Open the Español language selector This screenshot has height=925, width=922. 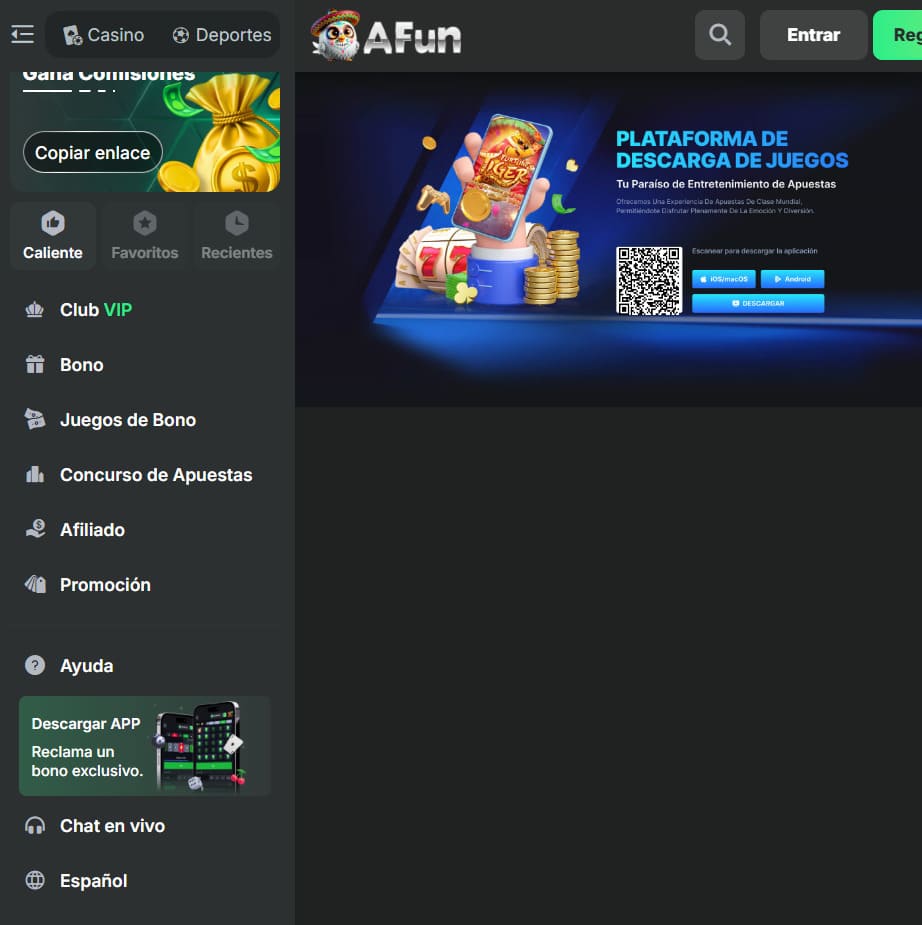tap(93, 881)
